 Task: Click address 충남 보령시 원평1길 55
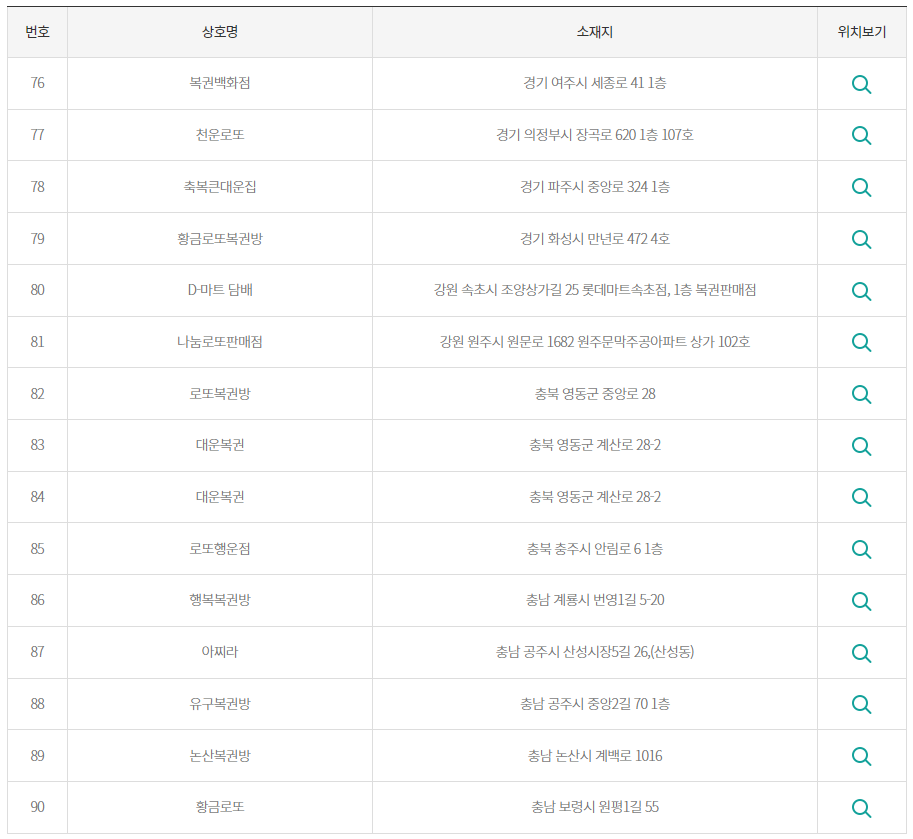[594, 806]
